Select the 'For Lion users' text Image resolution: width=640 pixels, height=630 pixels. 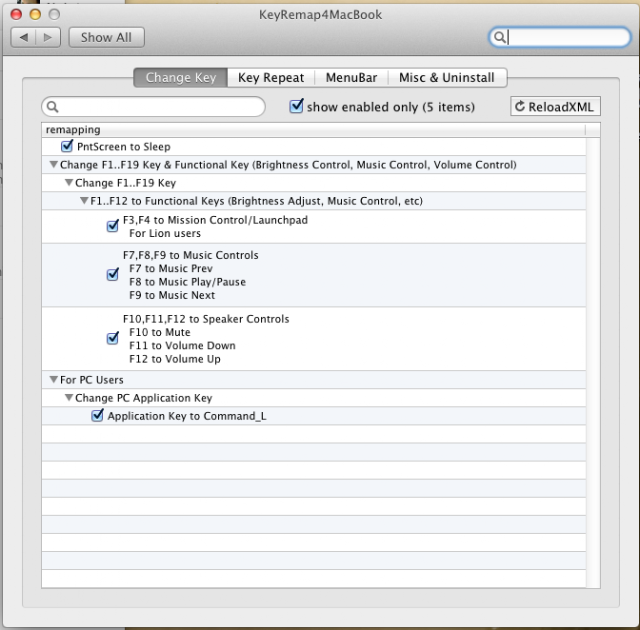(165, 233)
